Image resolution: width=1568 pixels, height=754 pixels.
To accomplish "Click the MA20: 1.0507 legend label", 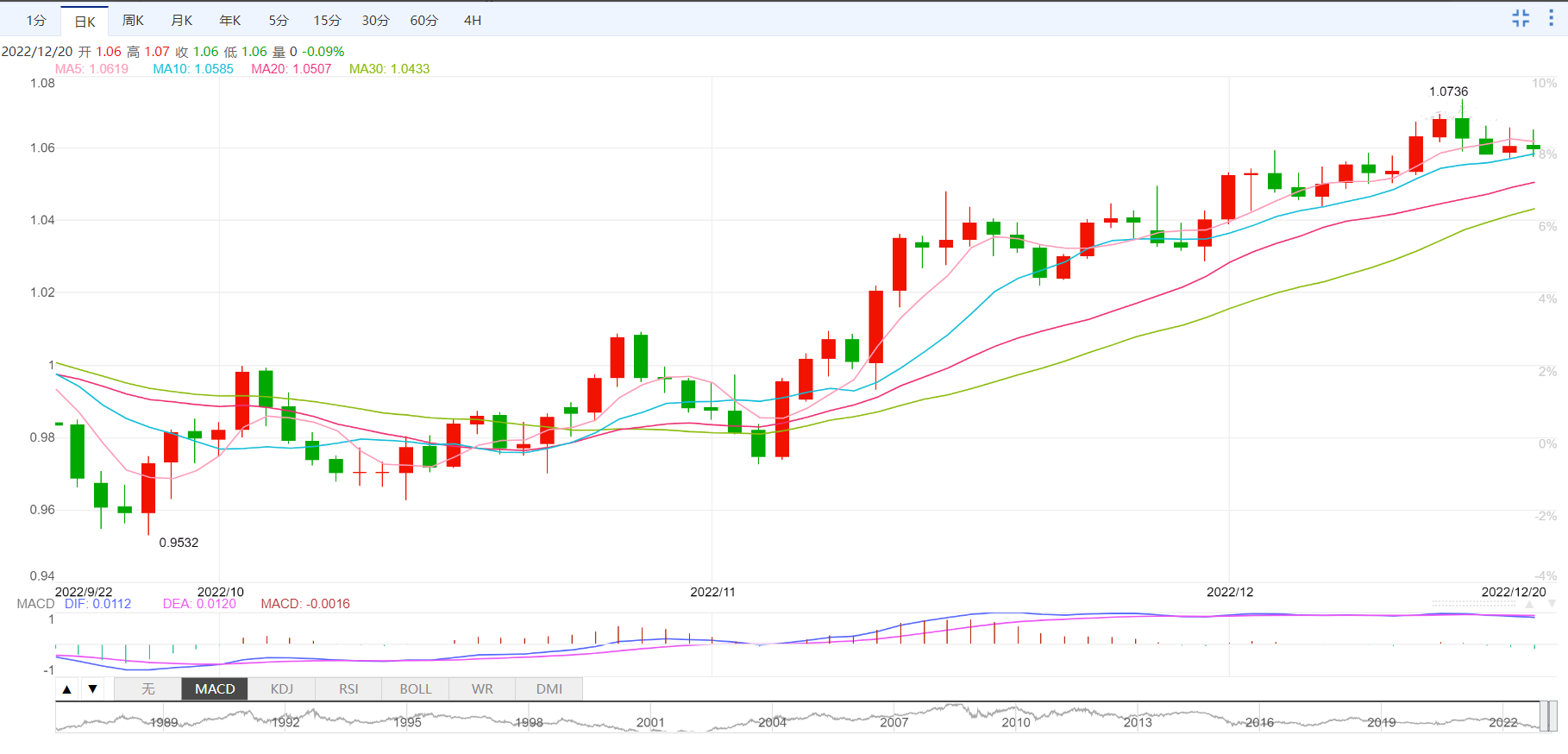I will (292, 69).
